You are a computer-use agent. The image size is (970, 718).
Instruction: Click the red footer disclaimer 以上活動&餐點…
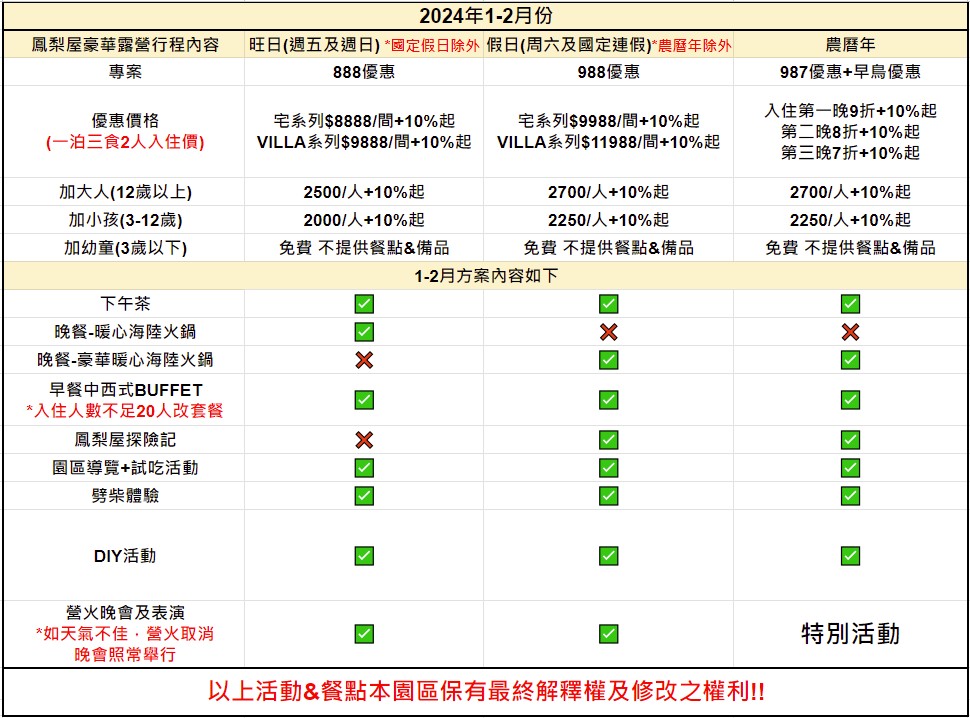click(486, 691)
